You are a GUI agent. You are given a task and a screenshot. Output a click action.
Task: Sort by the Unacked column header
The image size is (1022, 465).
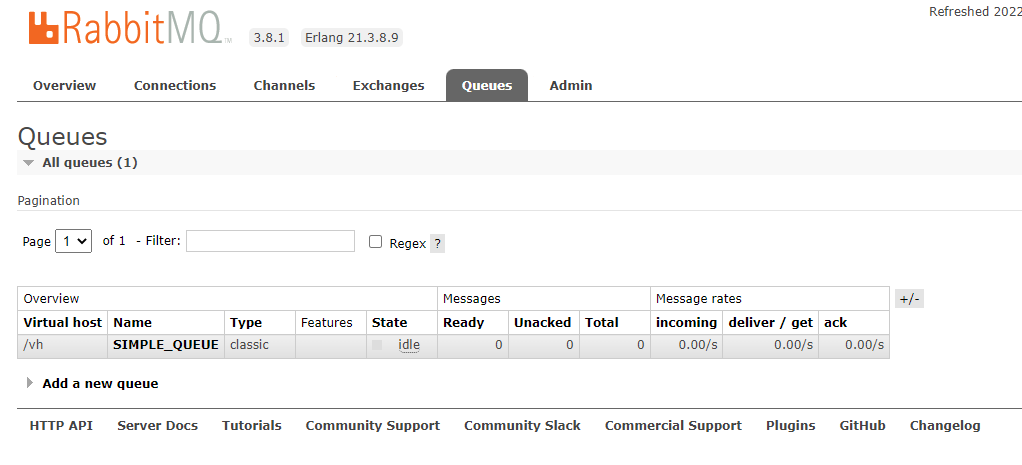coord(542,323)
